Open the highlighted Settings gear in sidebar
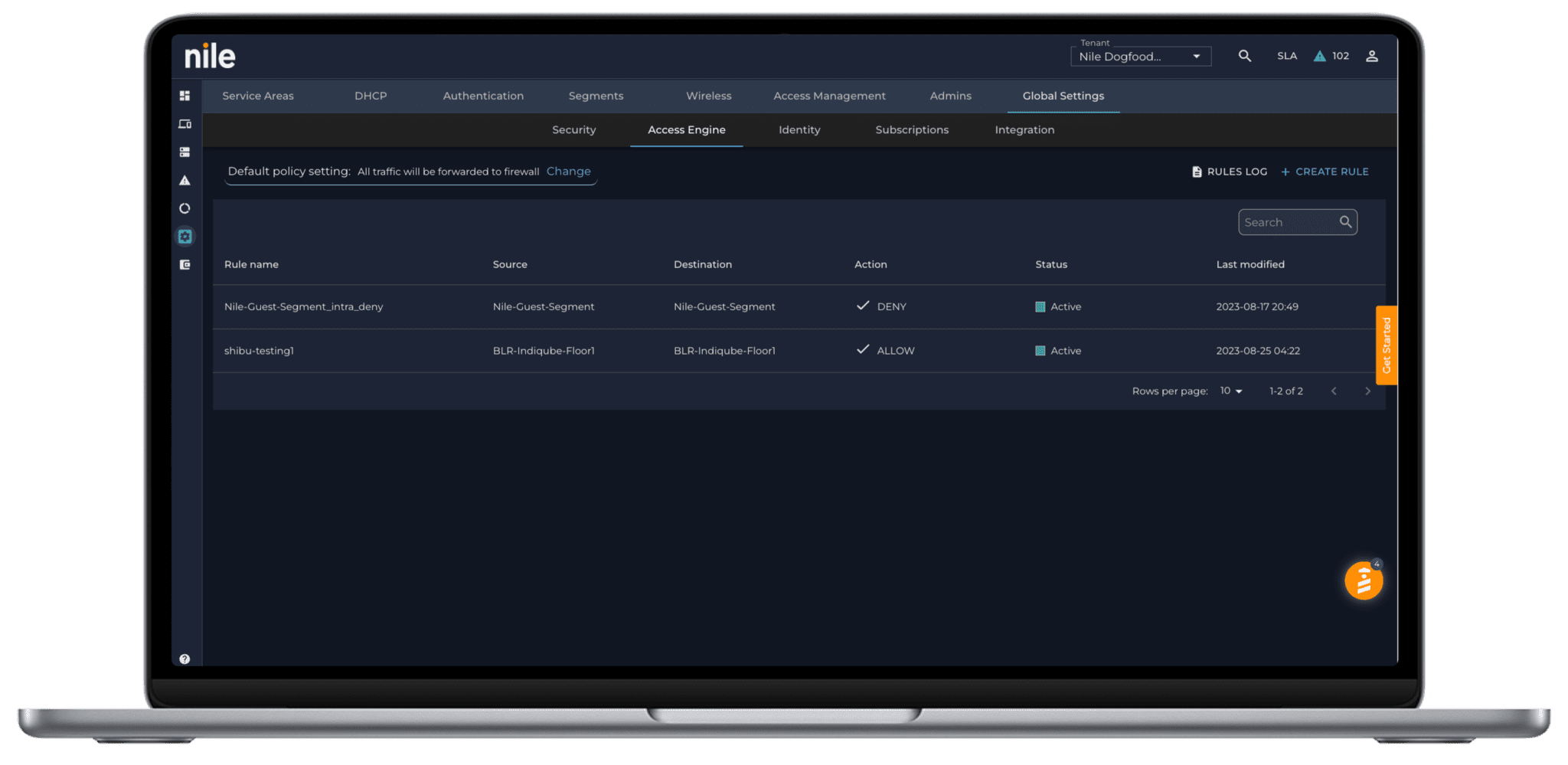1568x765 pixels. [185, 236]
